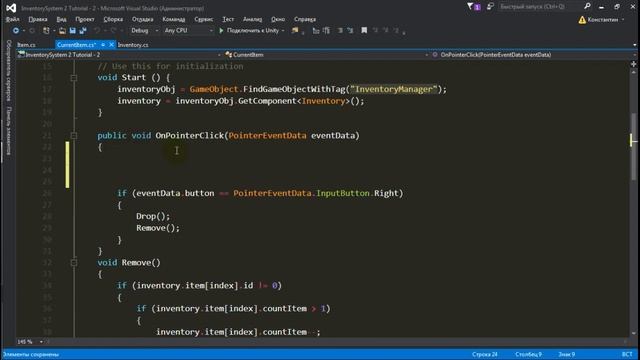Screen dimensions: 640x360
Task: Click the split editor handle above scrollbar
Action: point(633,64)
